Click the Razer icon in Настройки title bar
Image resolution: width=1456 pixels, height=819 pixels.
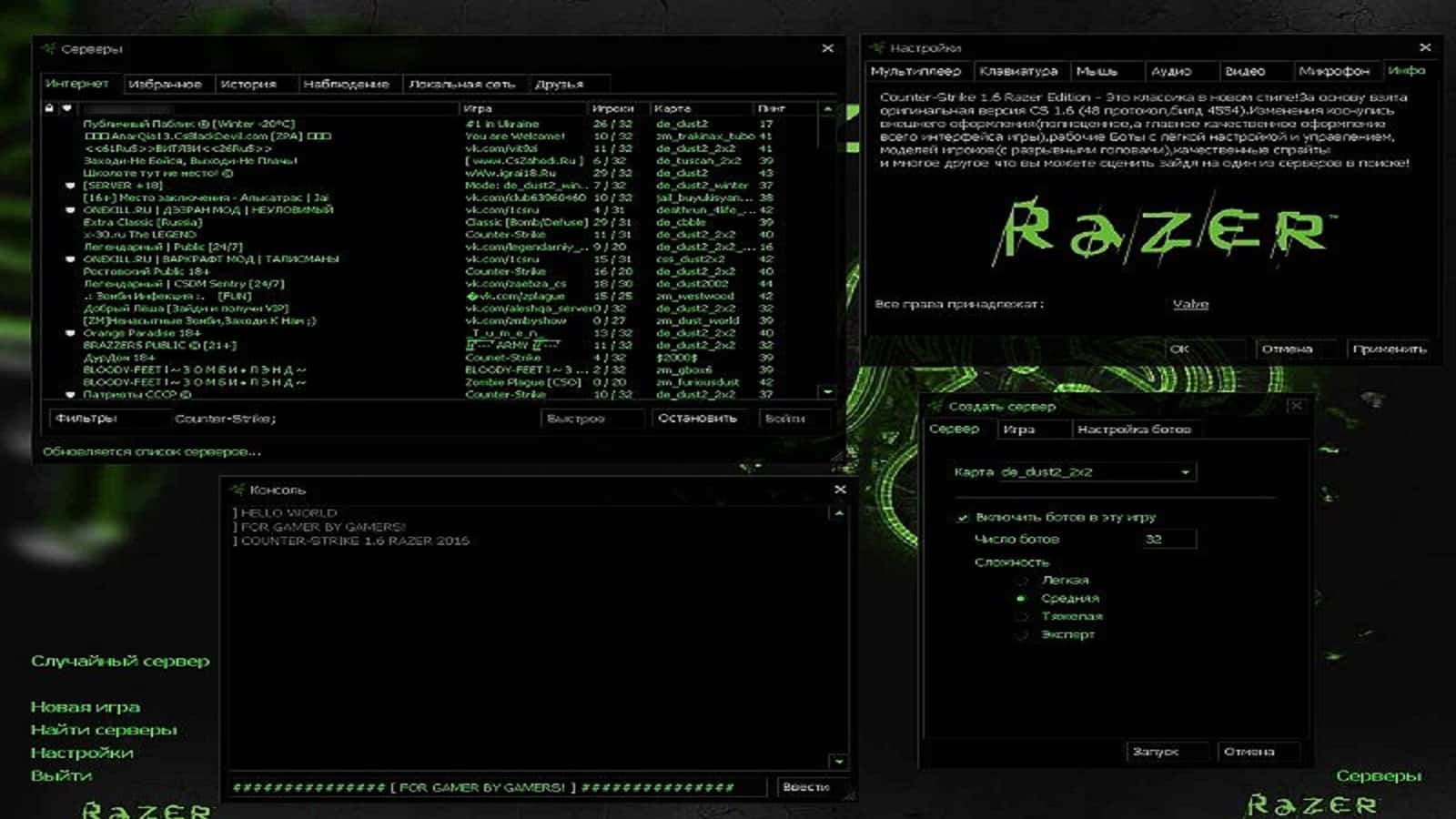(x=877, y=48)
